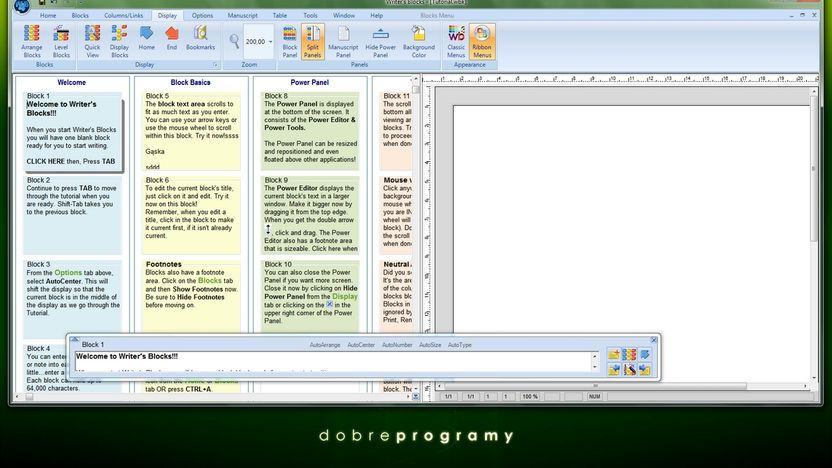The width and height of the screenshot is (832, 468).
Task: Toggle AutoNumber in Power Panel
Action: pyautogui.click(x=397, y=345)
